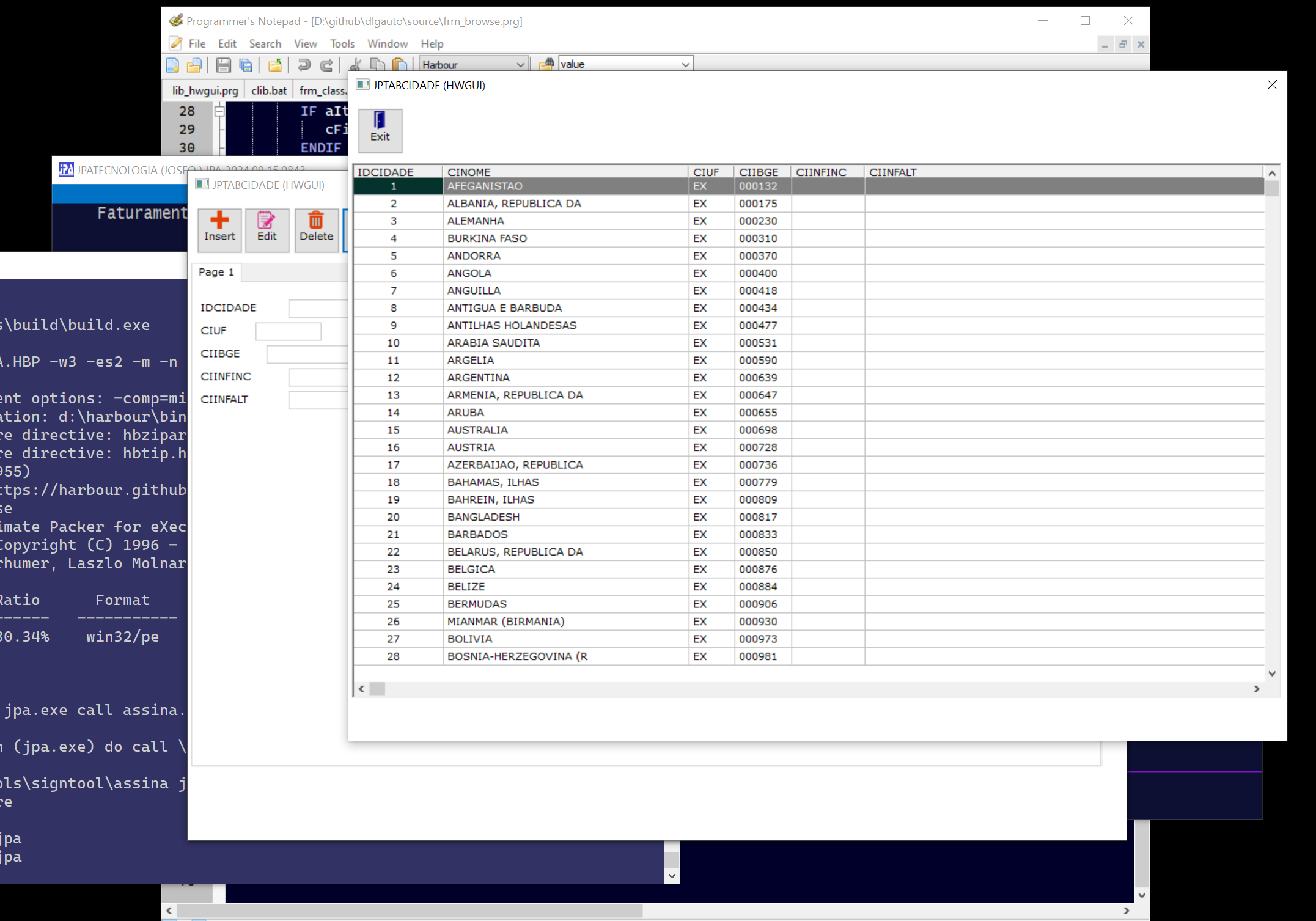Switch to the clib.bat tab
Viewport: 1316px width, 921px height.
[268, 90]
